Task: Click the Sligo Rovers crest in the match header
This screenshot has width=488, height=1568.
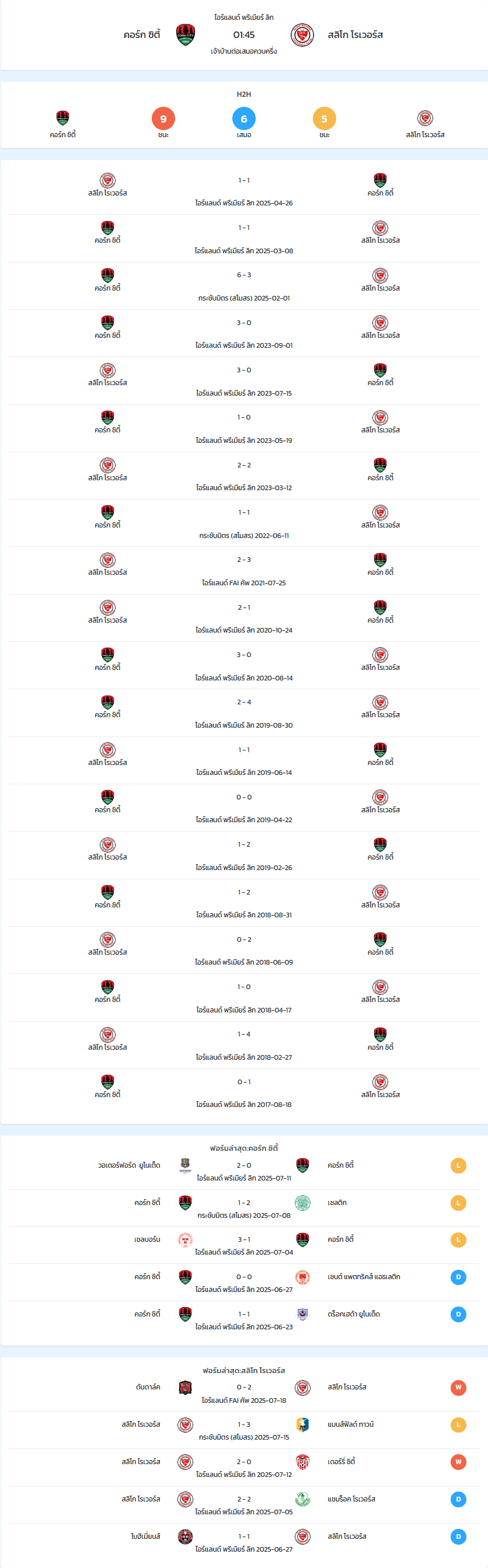Action: (x=302, y=35)
